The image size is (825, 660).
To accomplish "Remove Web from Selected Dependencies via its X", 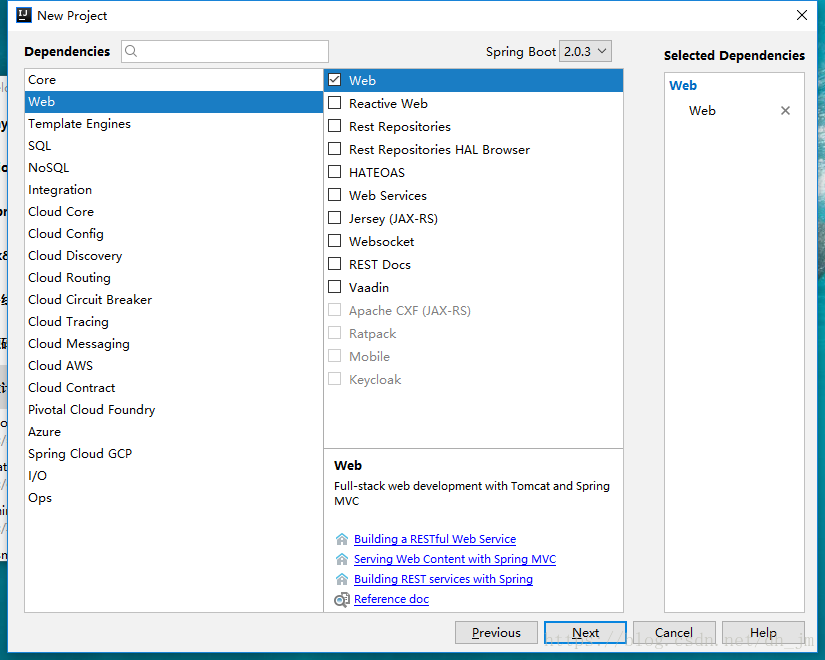I will point(785,111).
